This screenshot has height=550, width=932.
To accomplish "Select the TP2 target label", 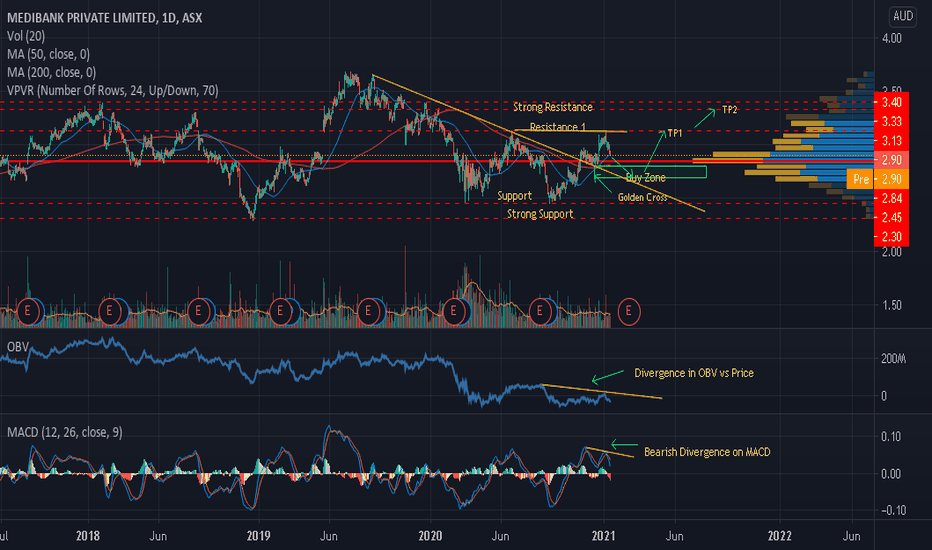I will (729, 110).
